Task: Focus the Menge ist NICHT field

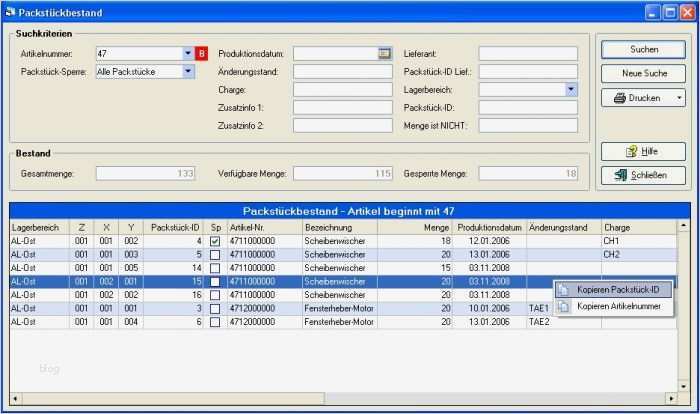Action: pos(528,125)
